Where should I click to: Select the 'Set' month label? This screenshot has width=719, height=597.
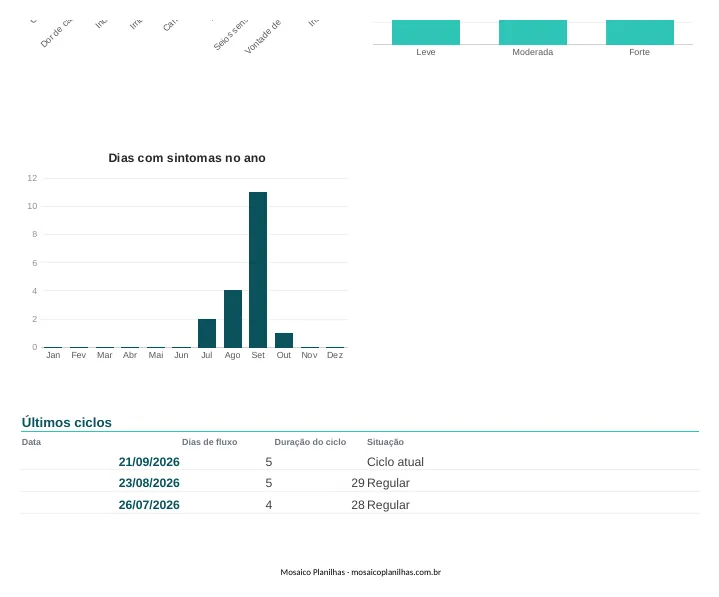(258, 355)
